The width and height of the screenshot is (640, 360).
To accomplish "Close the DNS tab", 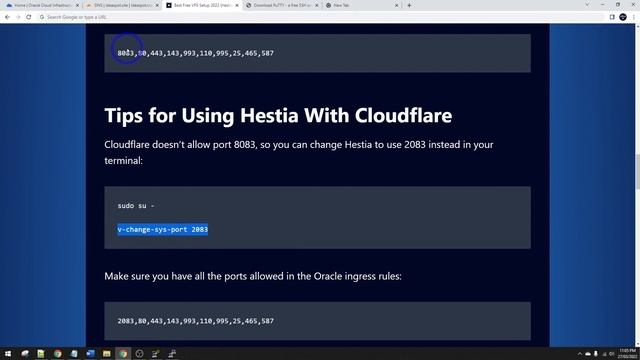I will pyautogui.click(x=157, y=5).
